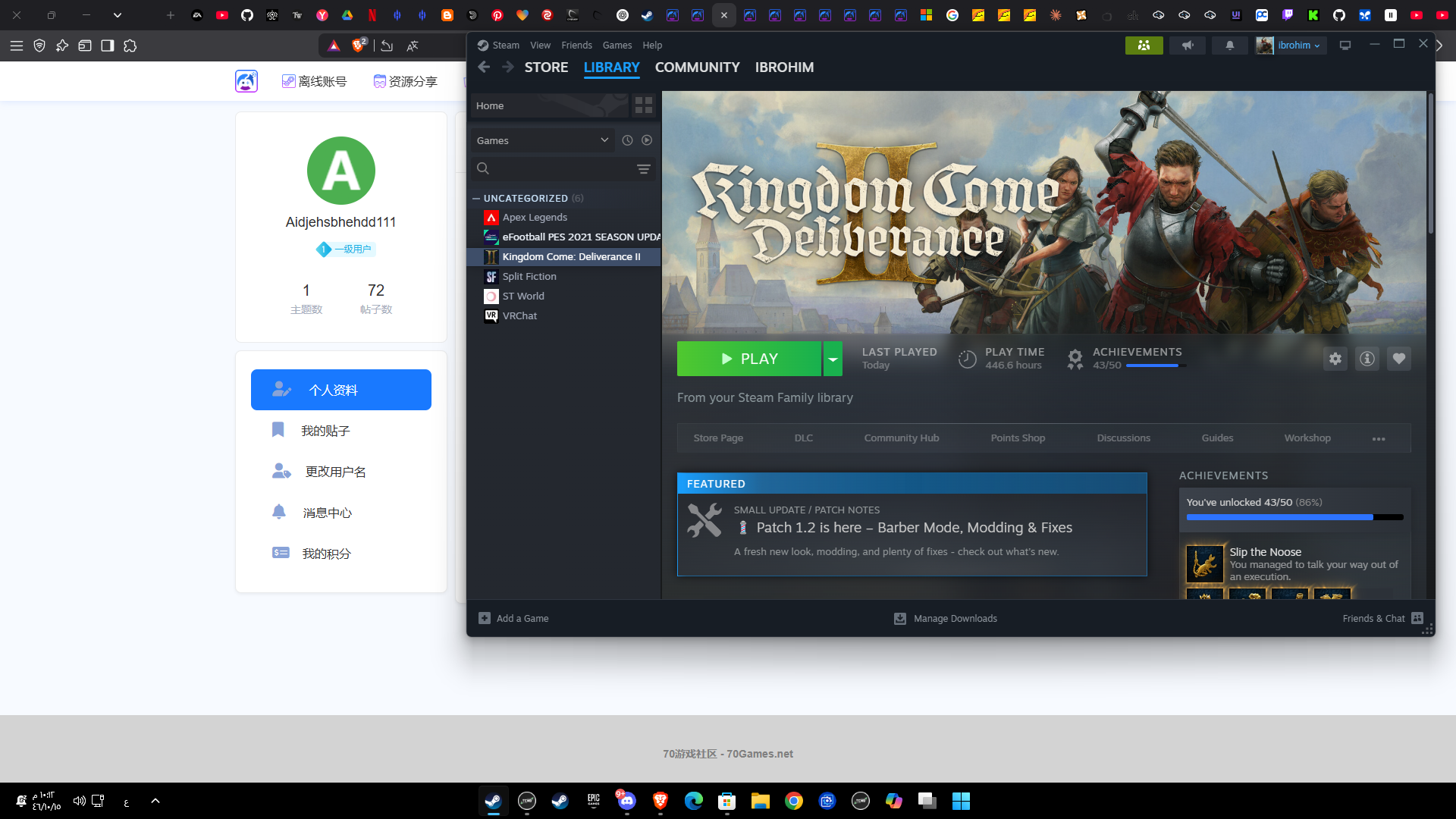The height and width of the screenshot is (819, 1456).
Task: Click Steam forward navigation arrow
Action: [508, 67]
